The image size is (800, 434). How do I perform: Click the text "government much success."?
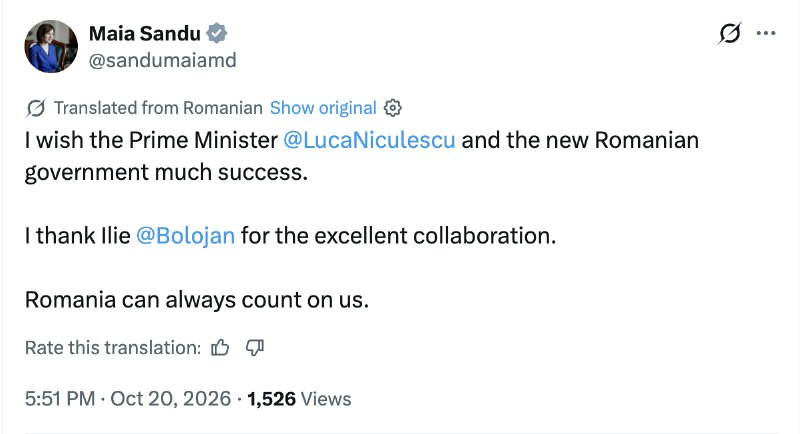pyautogui.click(x=166, y=172)
